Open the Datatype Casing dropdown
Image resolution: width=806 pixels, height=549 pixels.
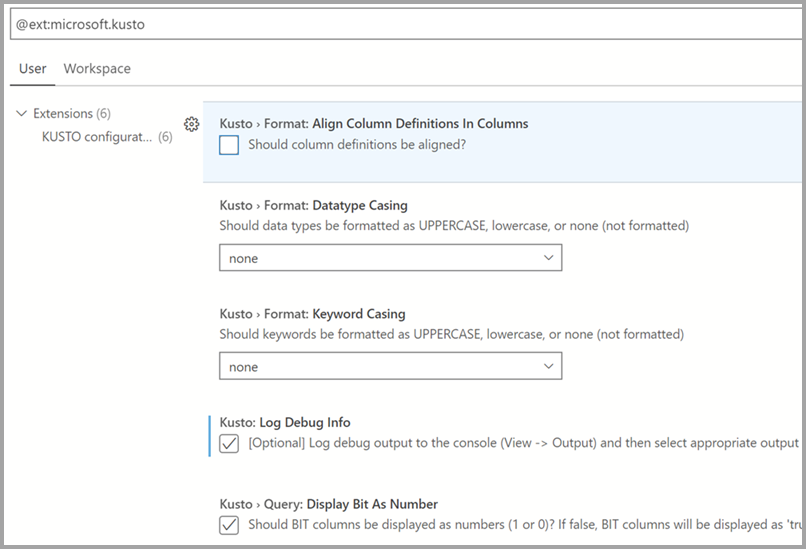[391, 258]
